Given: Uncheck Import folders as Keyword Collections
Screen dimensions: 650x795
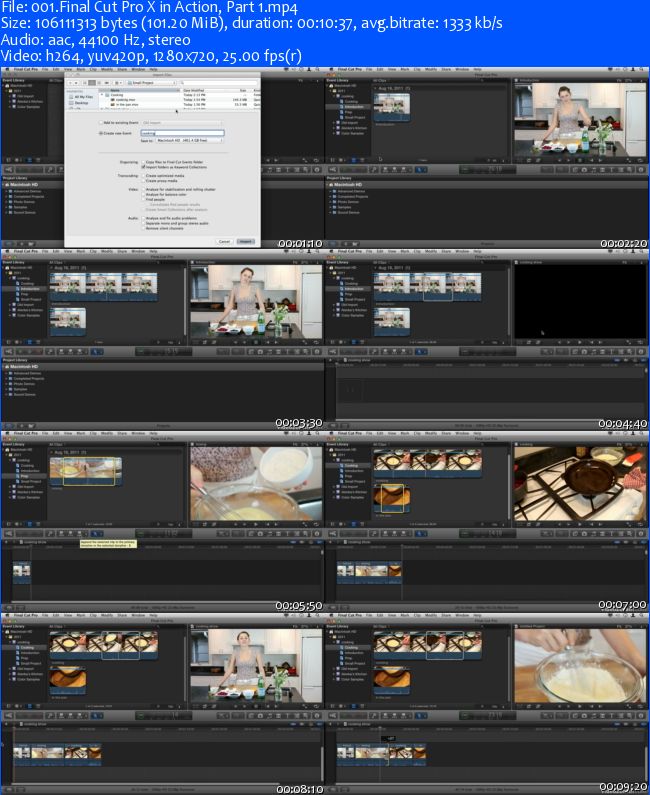Looking at the screenshot, I should coord(143,165).
